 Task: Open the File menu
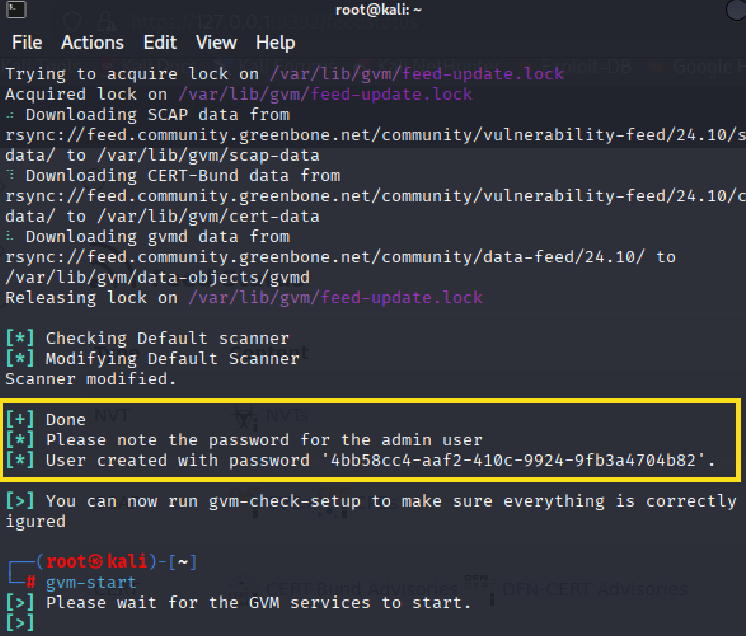pyautogui.click(x=27, y=43)
